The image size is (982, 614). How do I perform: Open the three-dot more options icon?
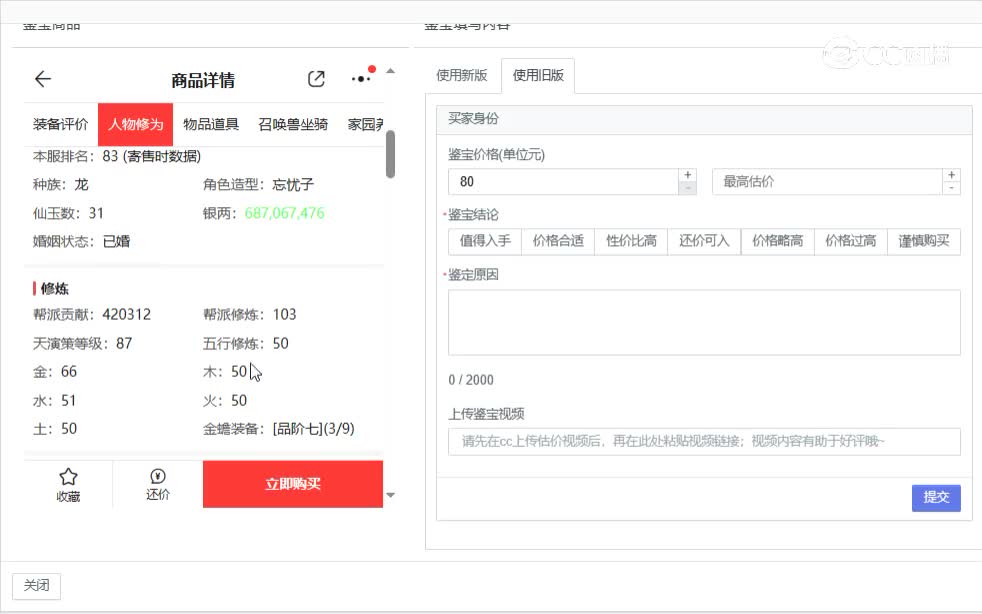[358, 79]
